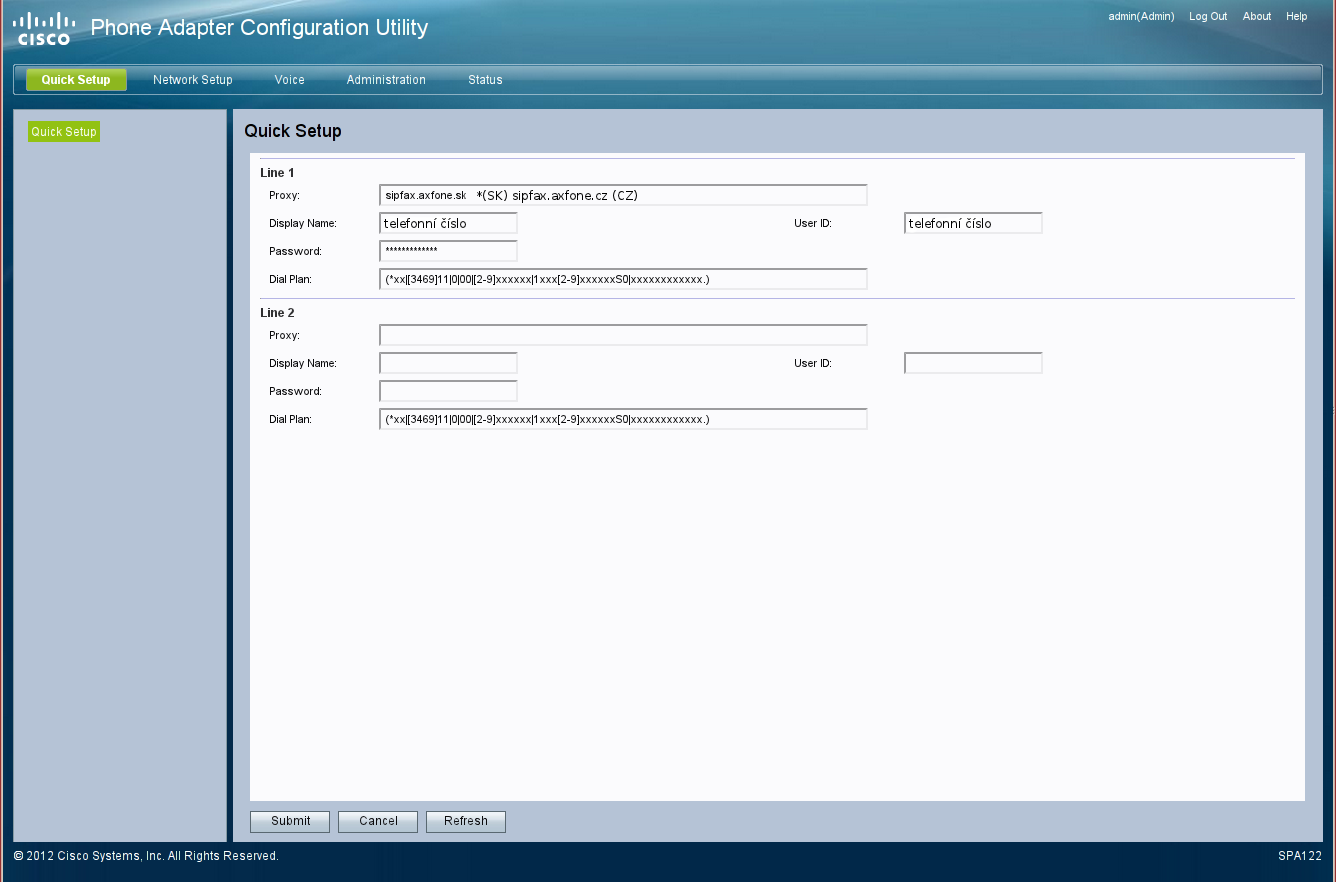Open the About link
The image size is (1336, 882).
pos(1256,17)
